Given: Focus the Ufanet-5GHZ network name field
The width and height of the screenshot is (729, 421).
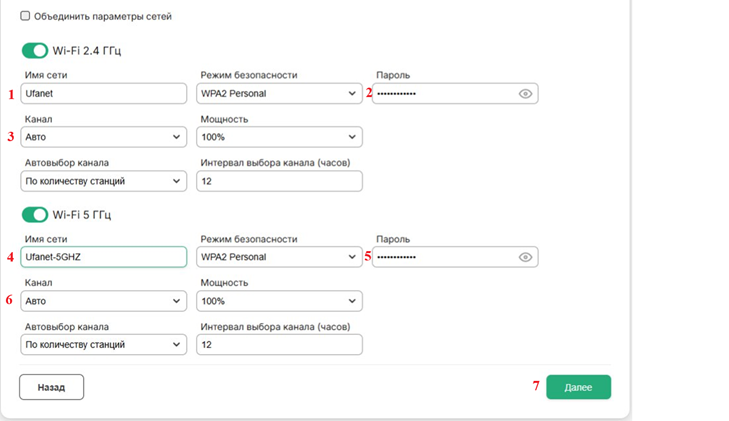Looking at the screenshot, I should tap(104, 257).
